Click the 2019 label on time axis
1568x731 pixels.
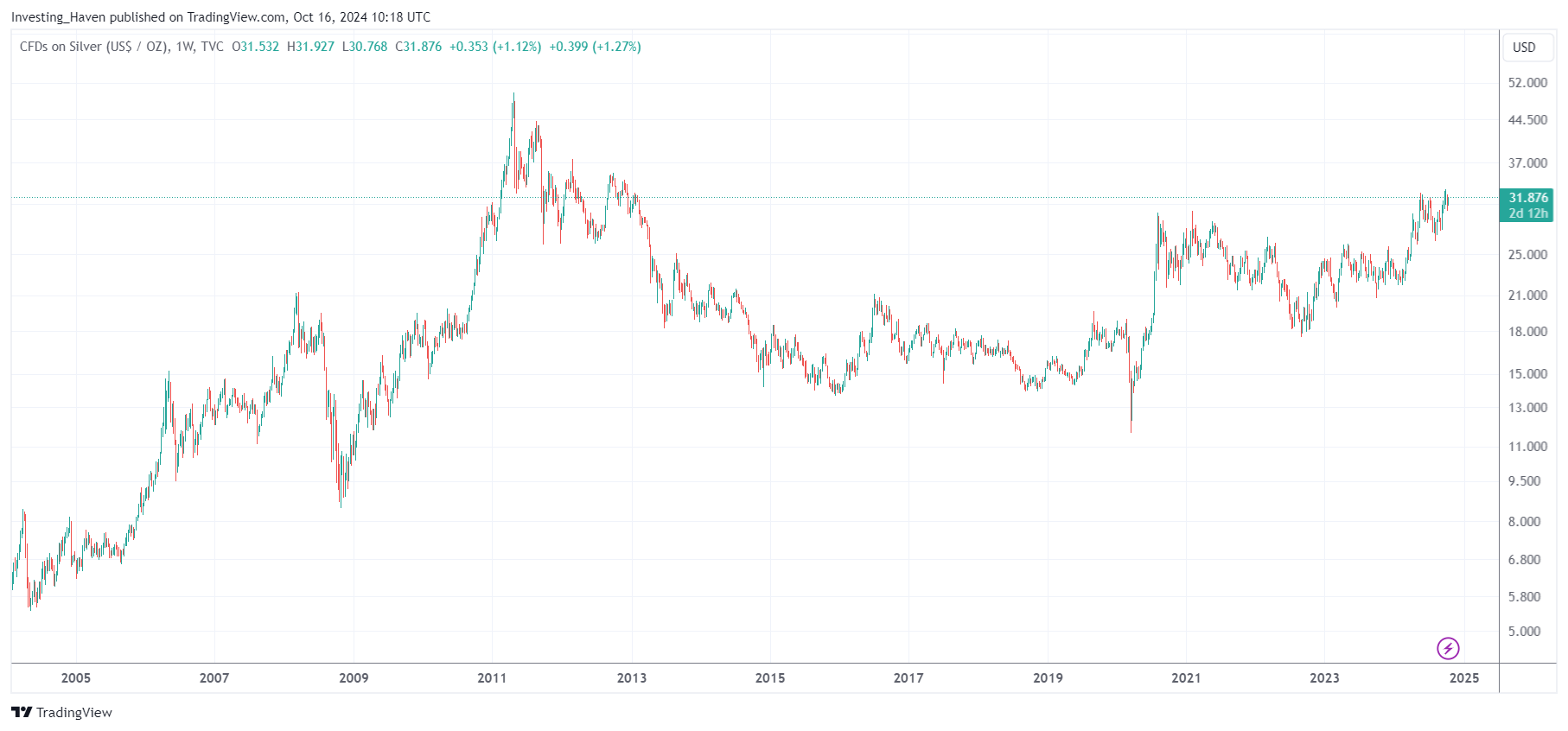[1048, 678]
